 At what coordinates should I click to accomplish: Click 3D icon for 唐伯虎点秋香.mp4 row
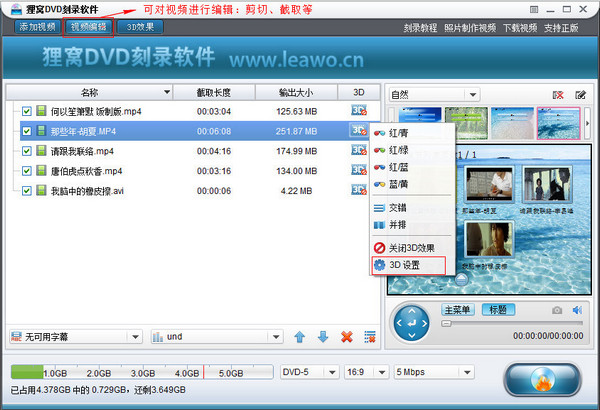coord(359,170)
